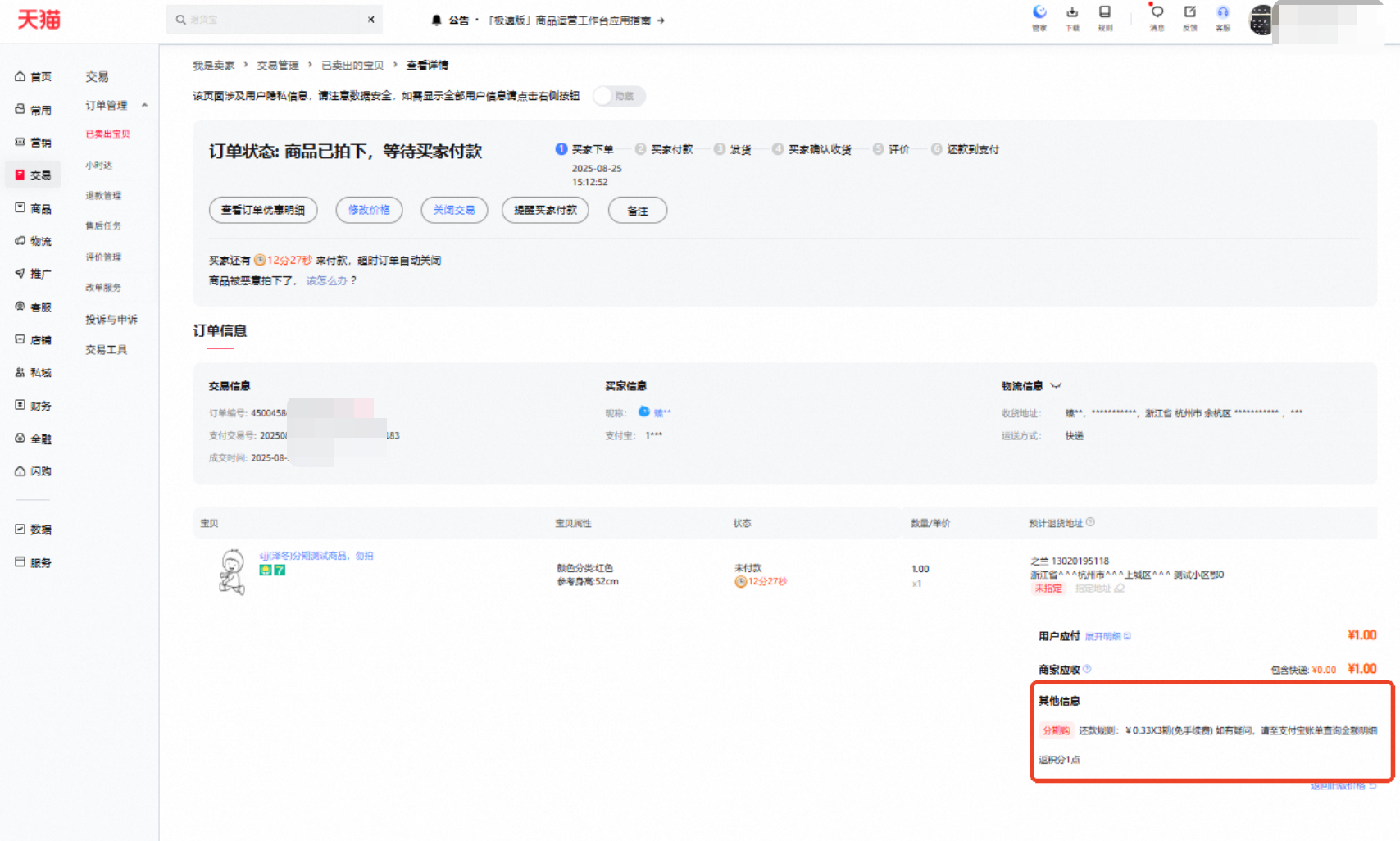This screenshot has height=841, width=1400.
Task: Click 指定地址 edit link
Action: (1099, 588)
